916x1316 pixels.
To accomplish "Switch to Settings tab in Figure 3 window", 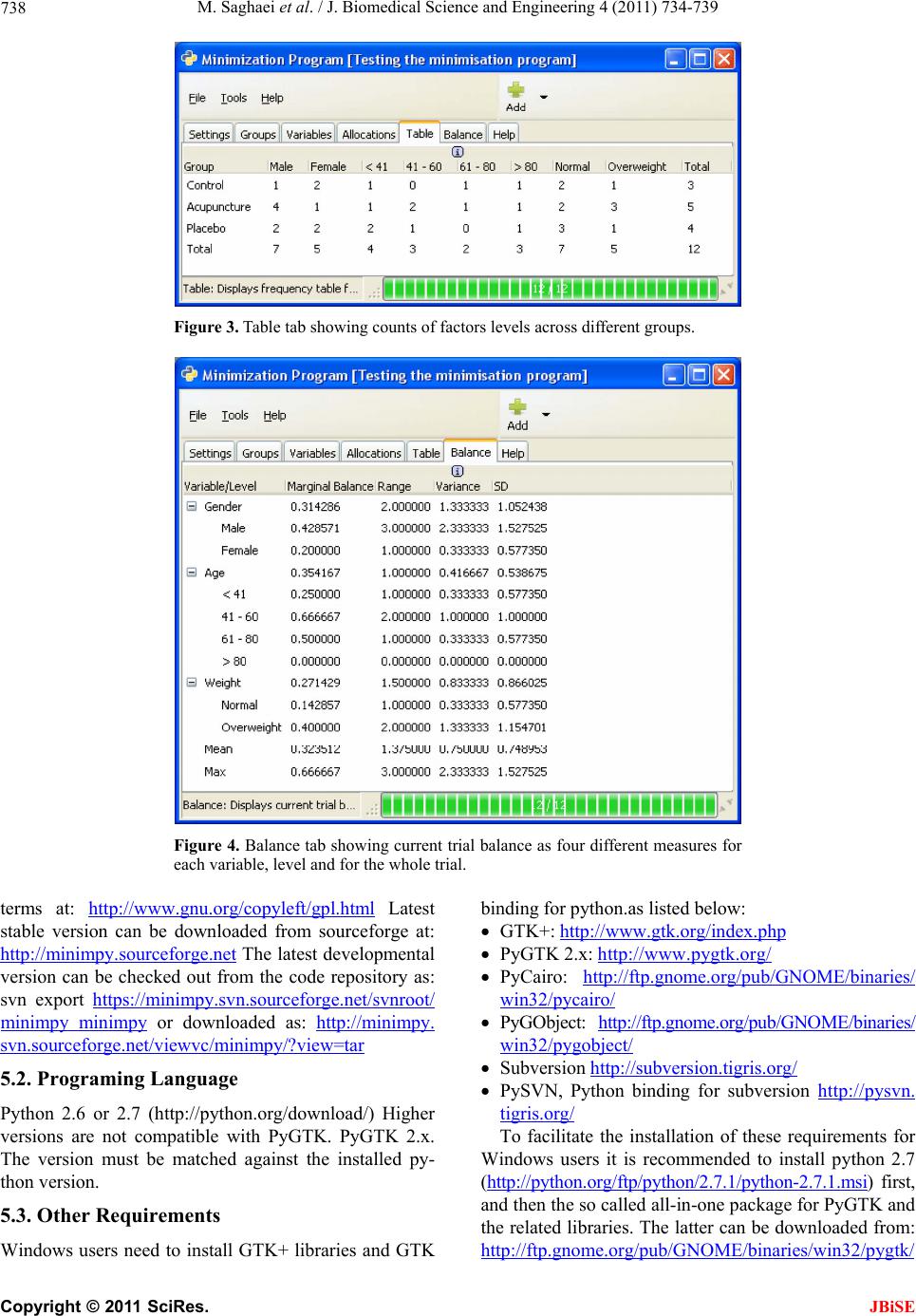I will coord(209,134).
